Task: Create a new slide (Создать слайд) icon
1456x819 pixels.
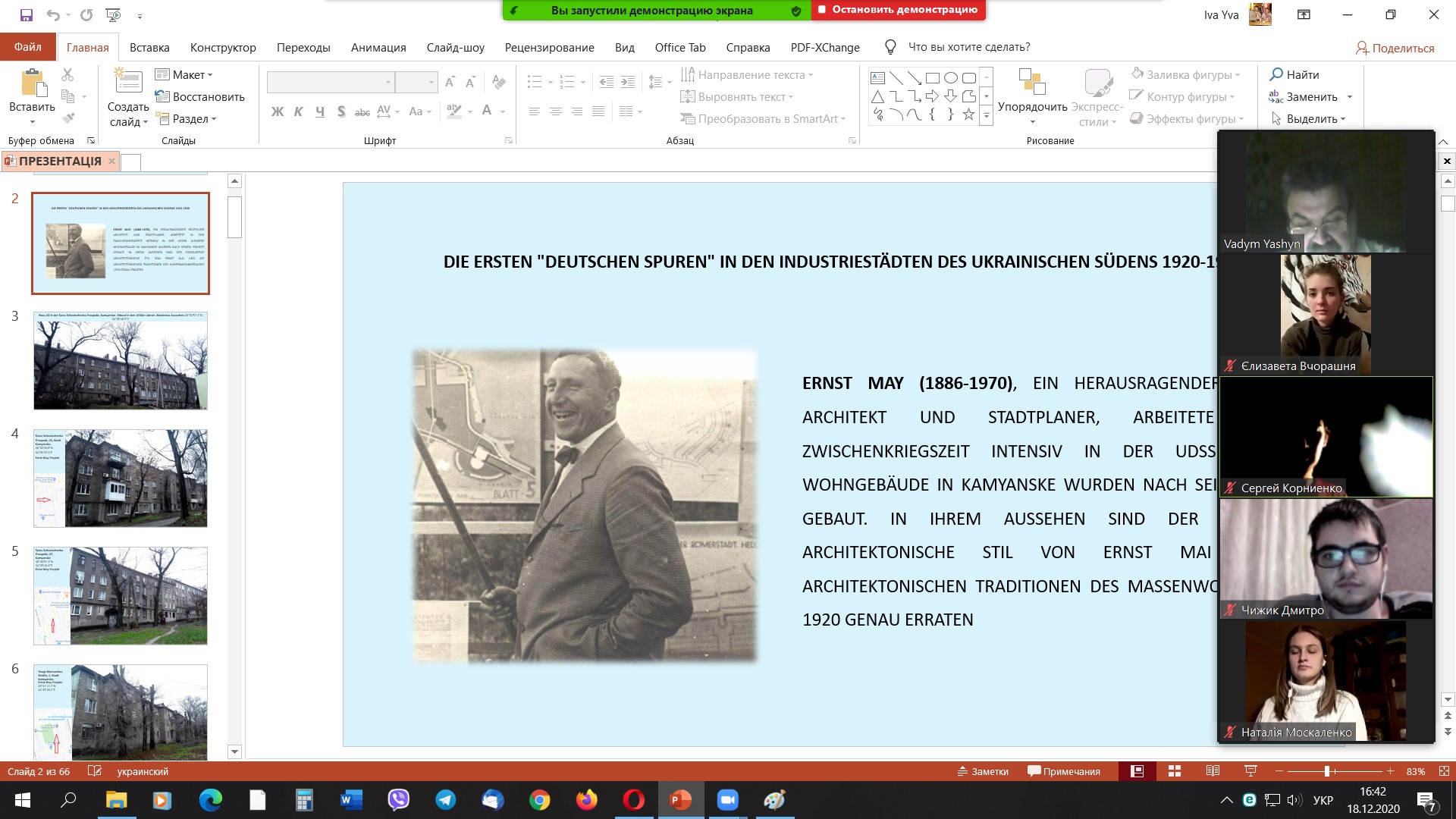Action: [x=128, y=81]
